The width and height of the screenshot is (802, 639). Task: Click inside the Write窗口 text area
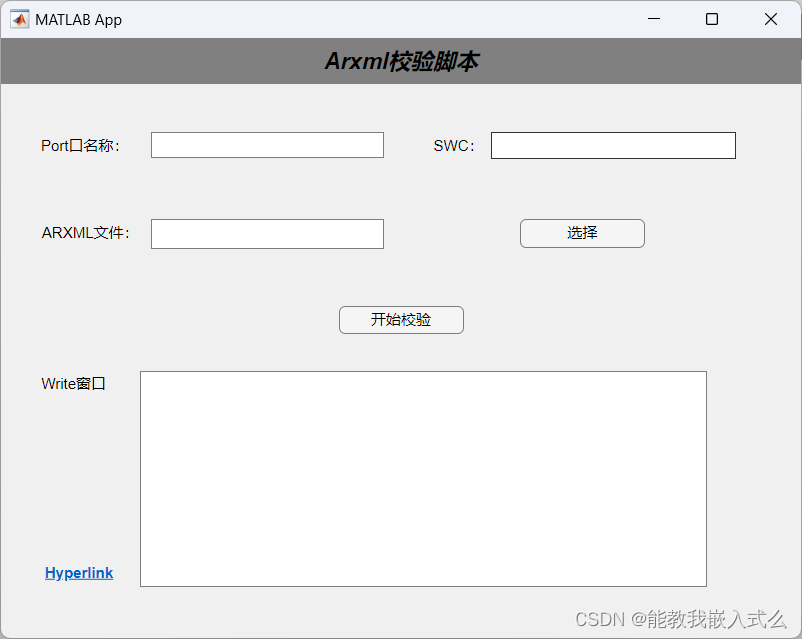tap(424, 479)
